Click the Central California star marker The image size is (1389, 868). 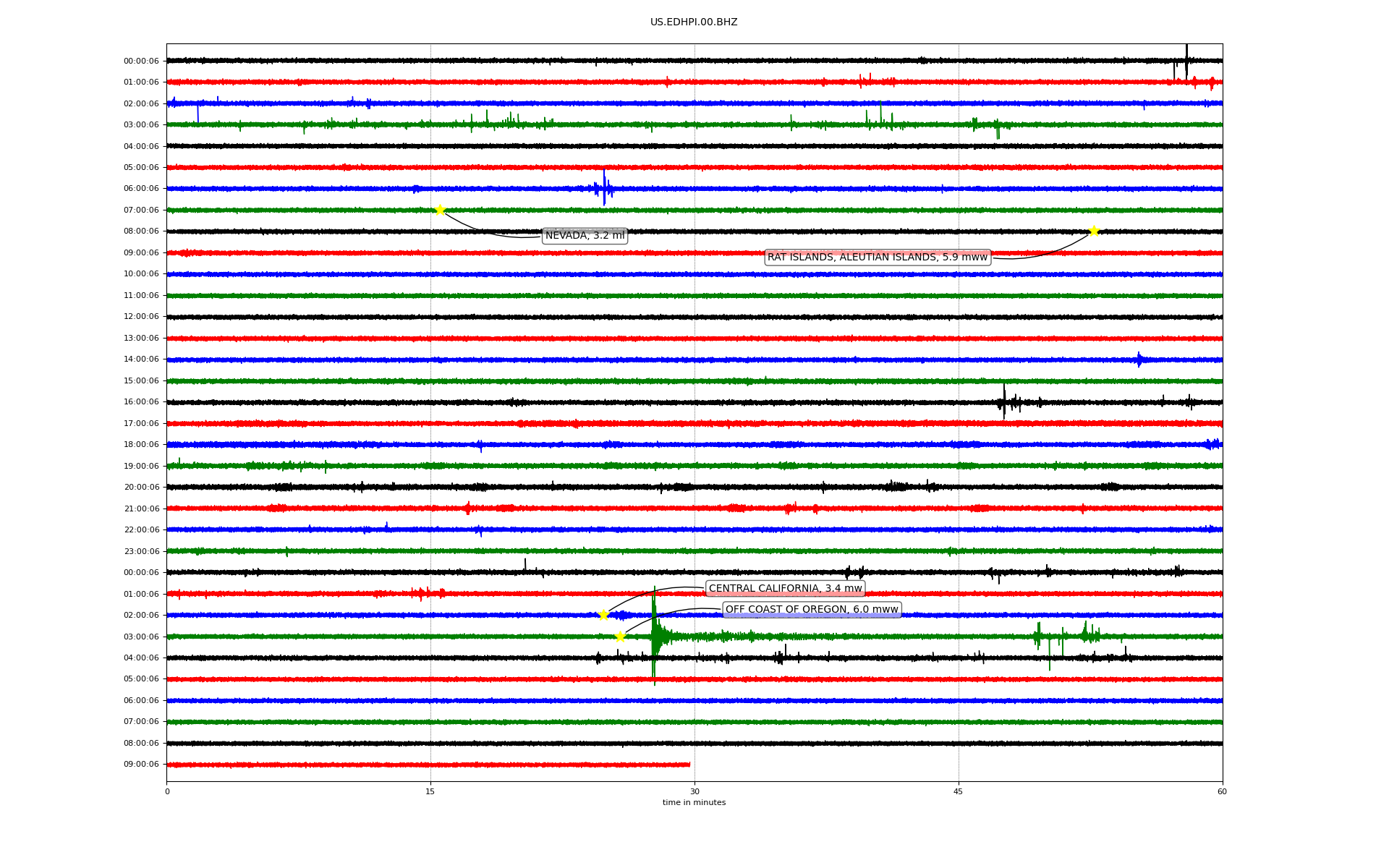603,616
